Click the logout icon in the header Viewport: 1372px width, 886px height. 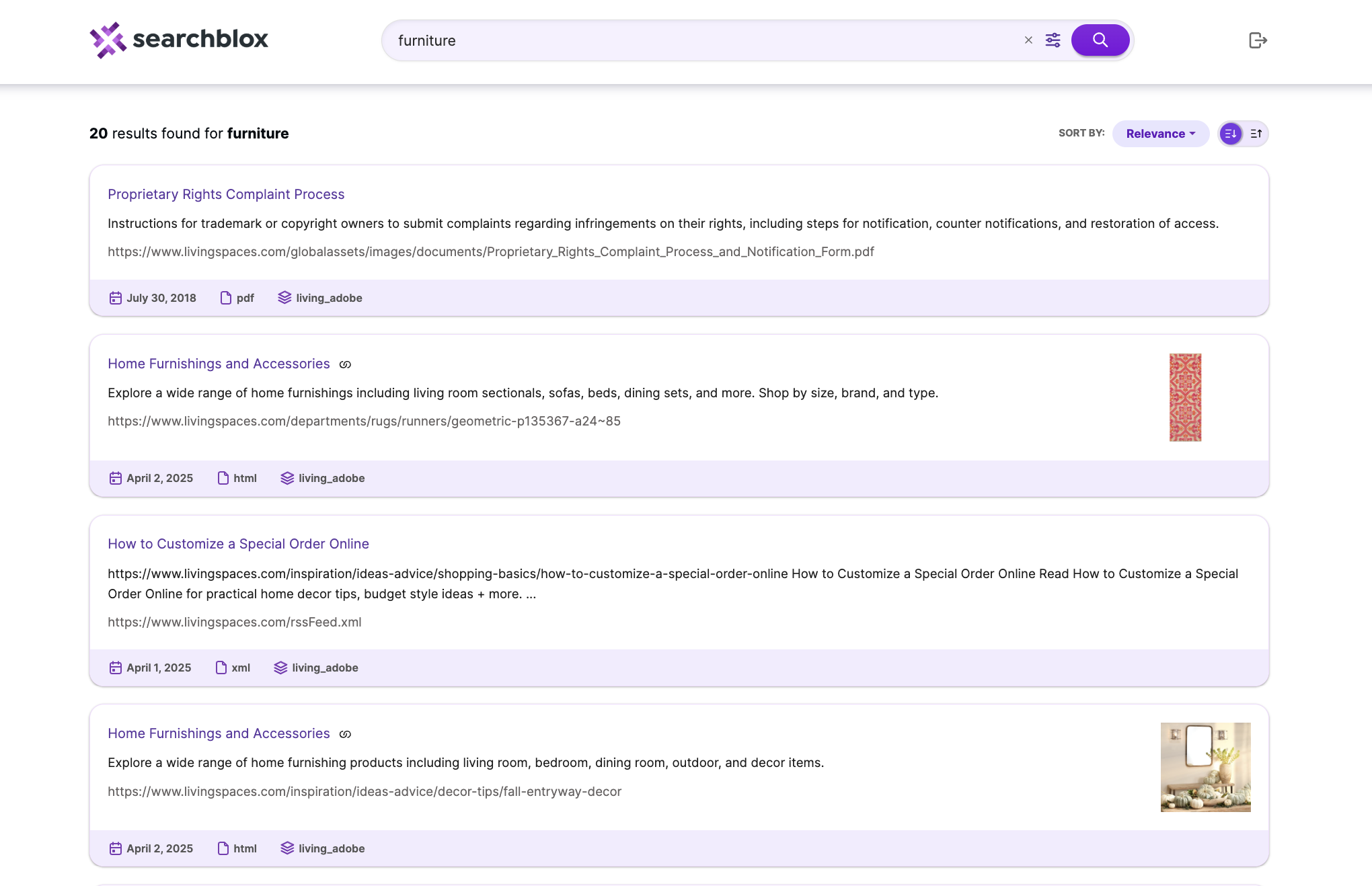click(x=1258, y=40)
